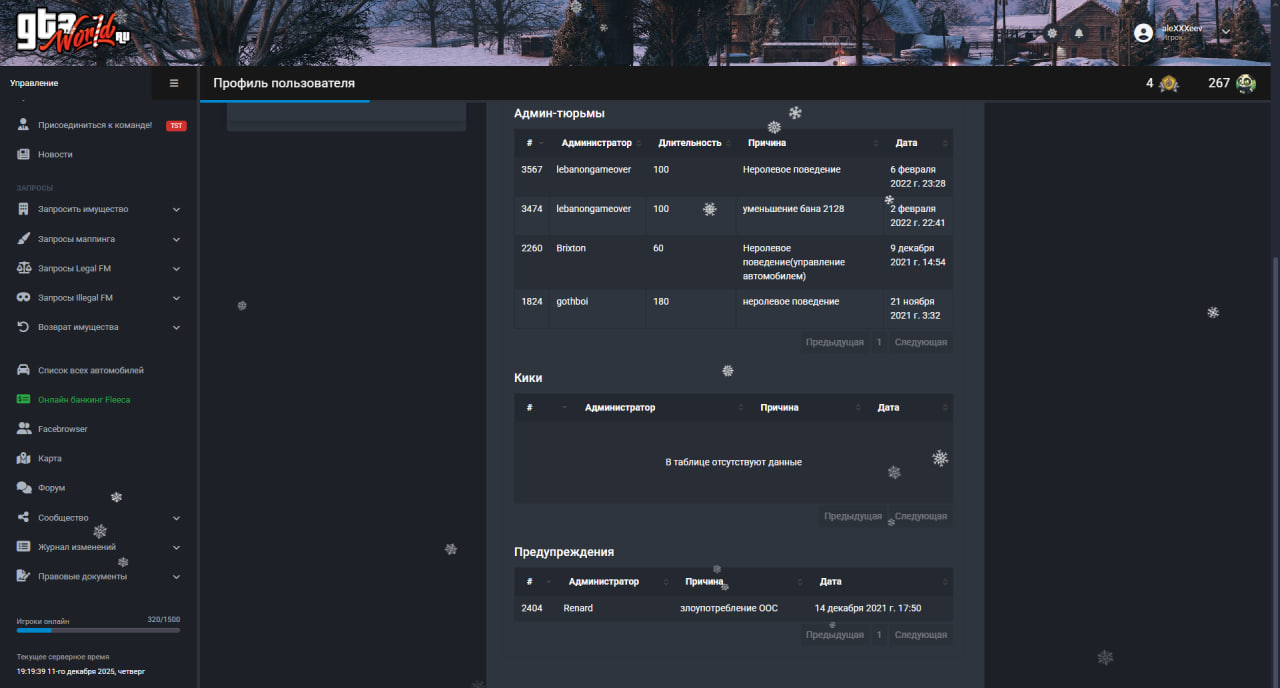Click row number 3567 in admin jails
The height and width of the screenshot is (688, 1280).
[x=532, y=170]
